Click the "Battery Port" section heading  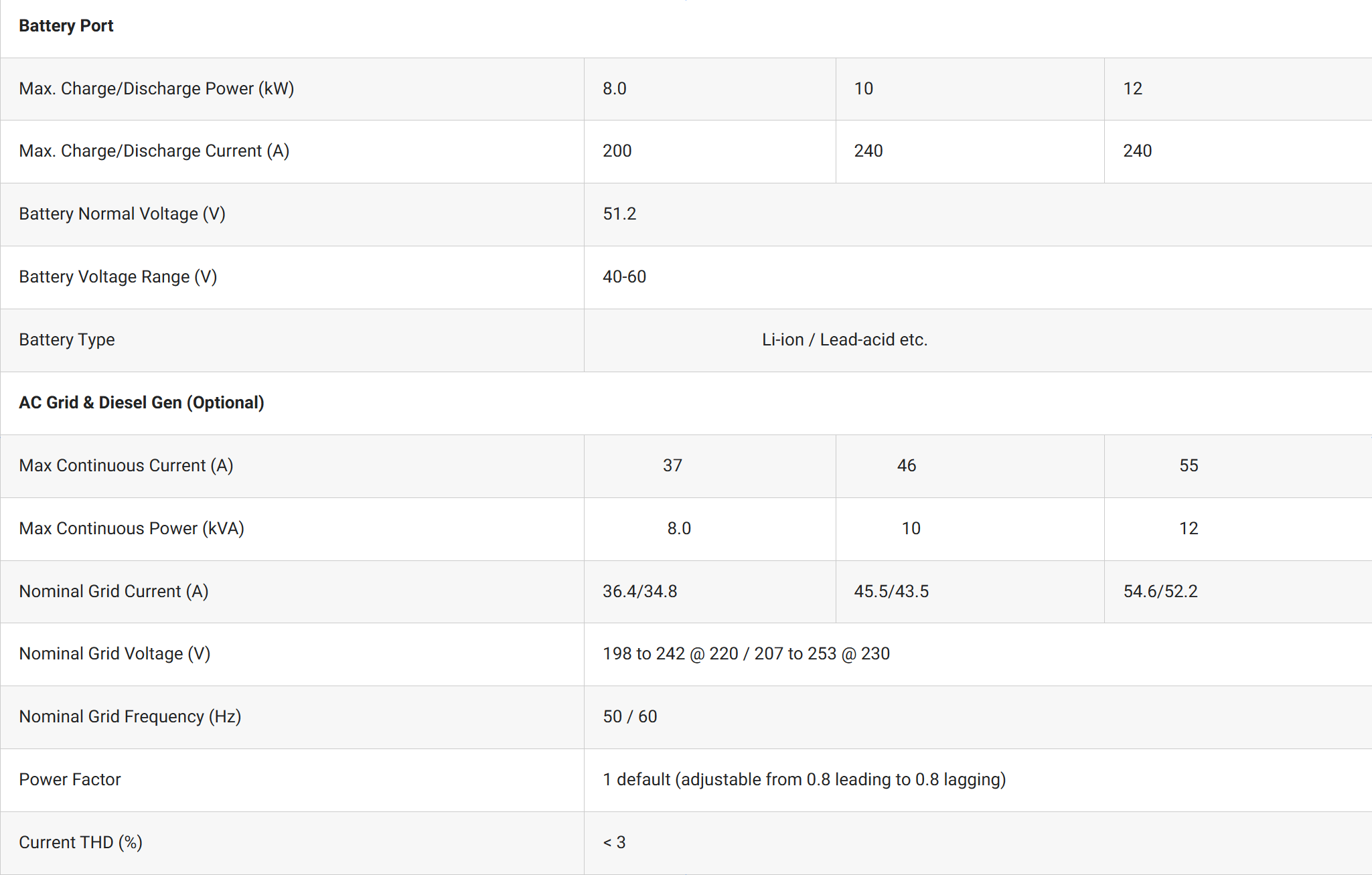(x=66, y=26)
